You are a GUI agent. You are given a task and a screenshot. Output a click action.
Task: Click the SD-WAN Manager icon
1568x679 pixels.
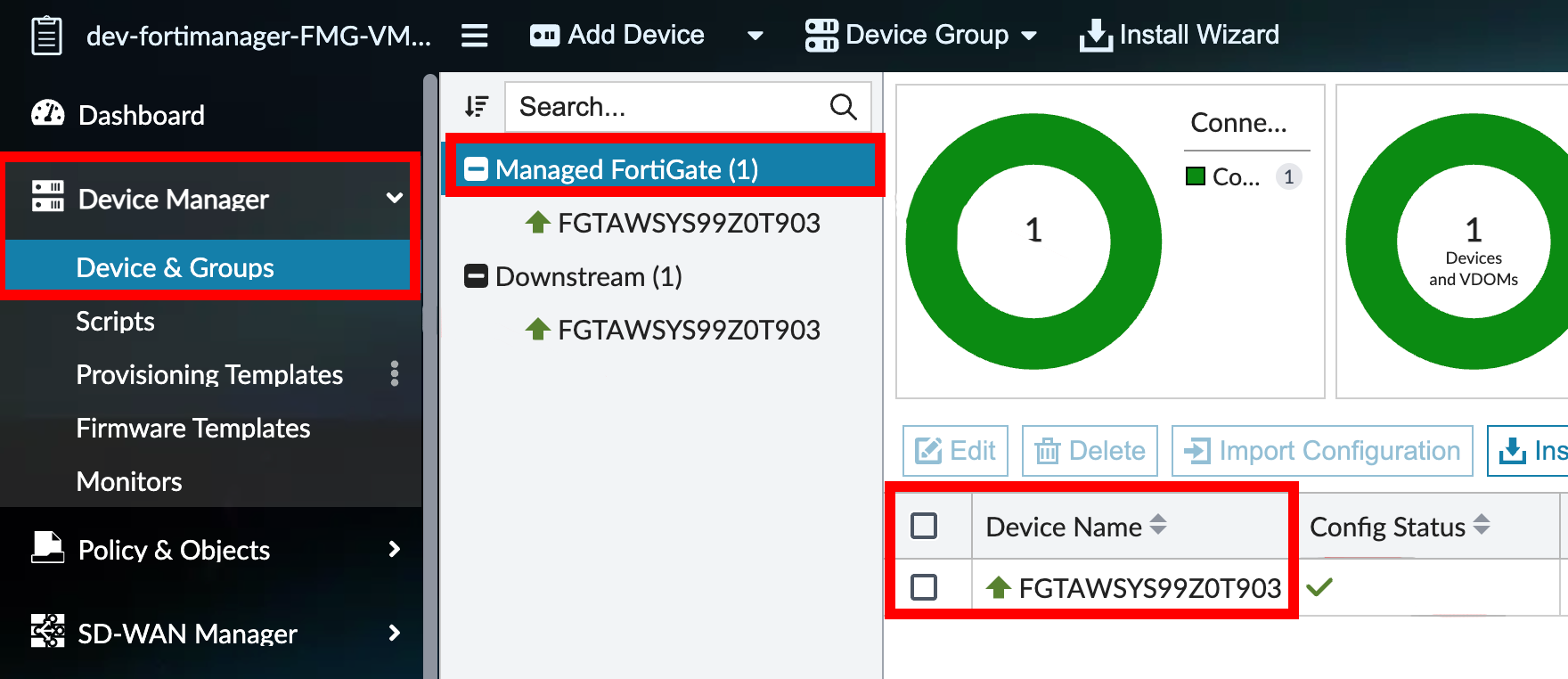[47, 632]
